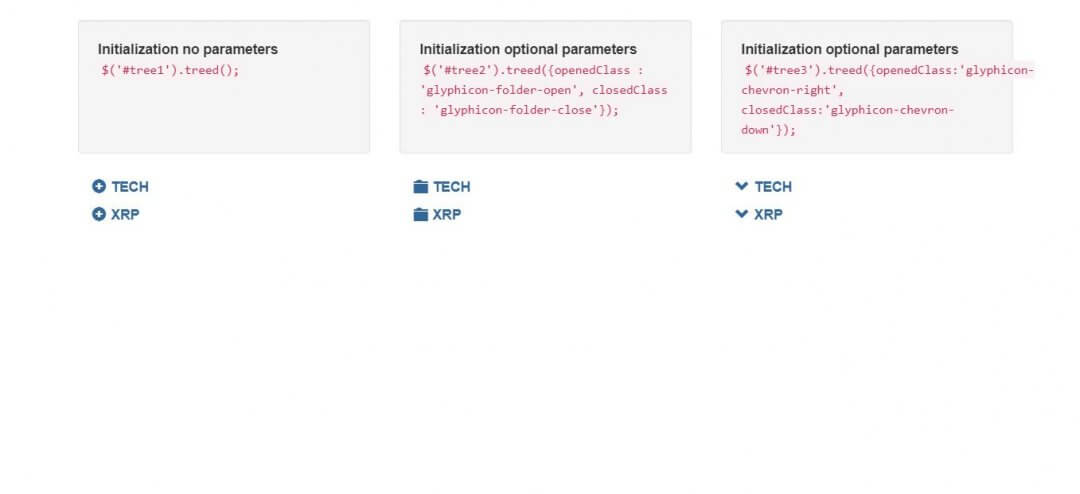Screen dimensions: 1080x494
Task: Click the closedClass:'glyphicon-chevron- code line
Action: coord(848,110)
